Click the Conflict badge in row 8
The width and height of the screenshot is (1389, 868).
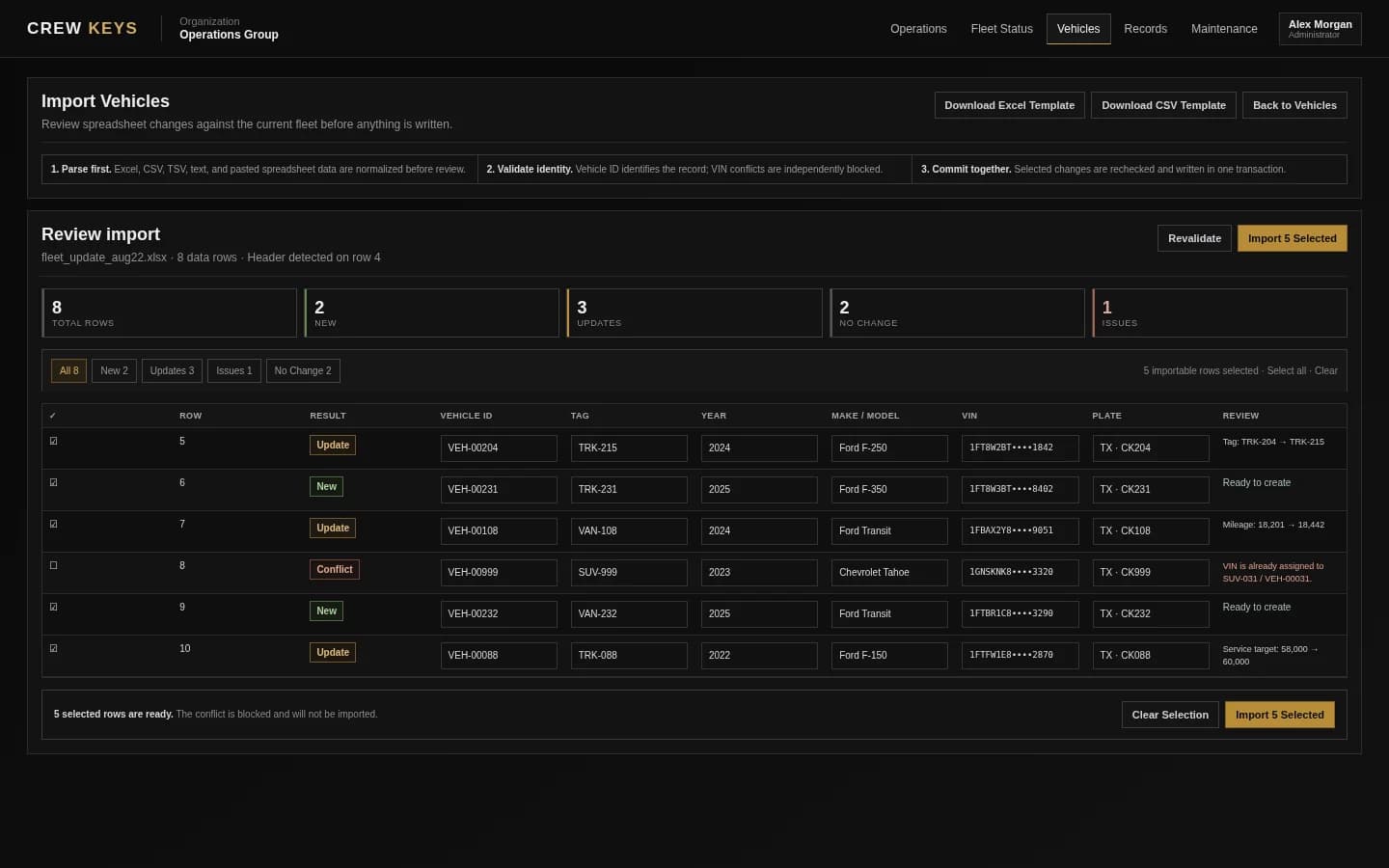pos(335,570)
